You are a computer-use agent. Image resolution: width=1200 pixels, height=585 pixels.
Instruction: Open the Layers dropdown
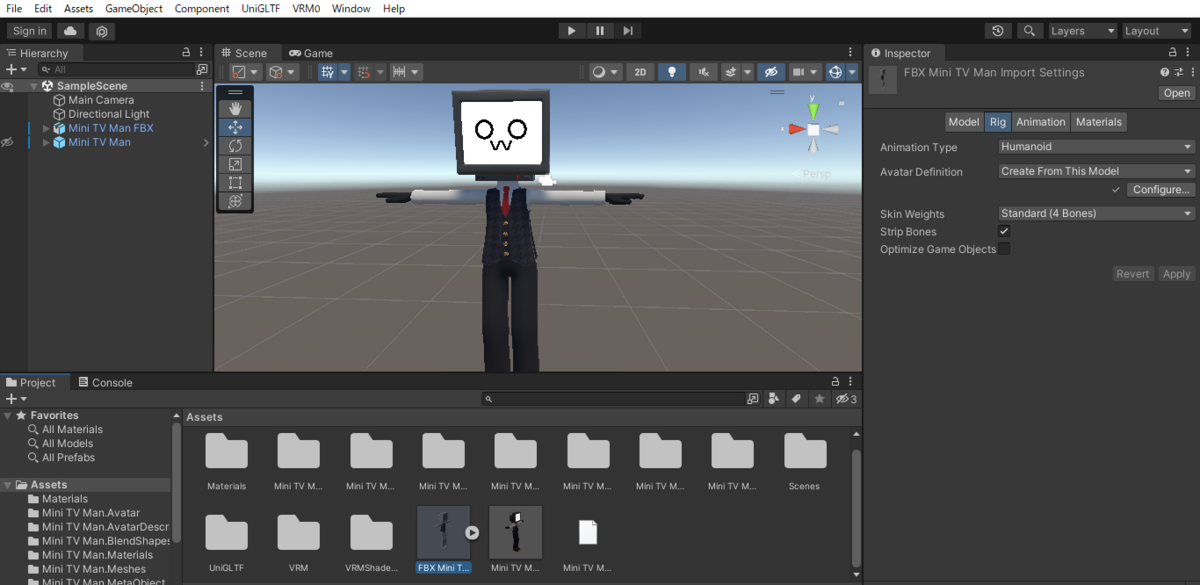click(1082, 31)
